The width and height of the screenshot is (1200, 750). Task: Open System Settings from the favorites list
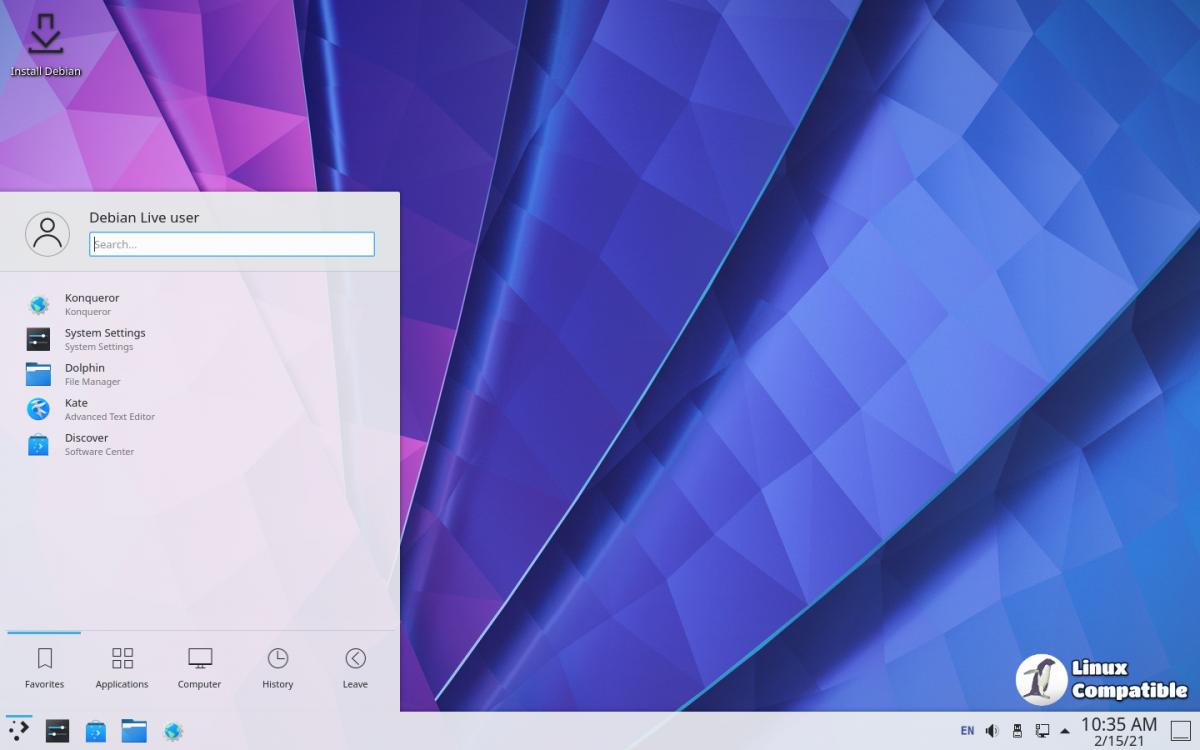(x=104, y=339)
